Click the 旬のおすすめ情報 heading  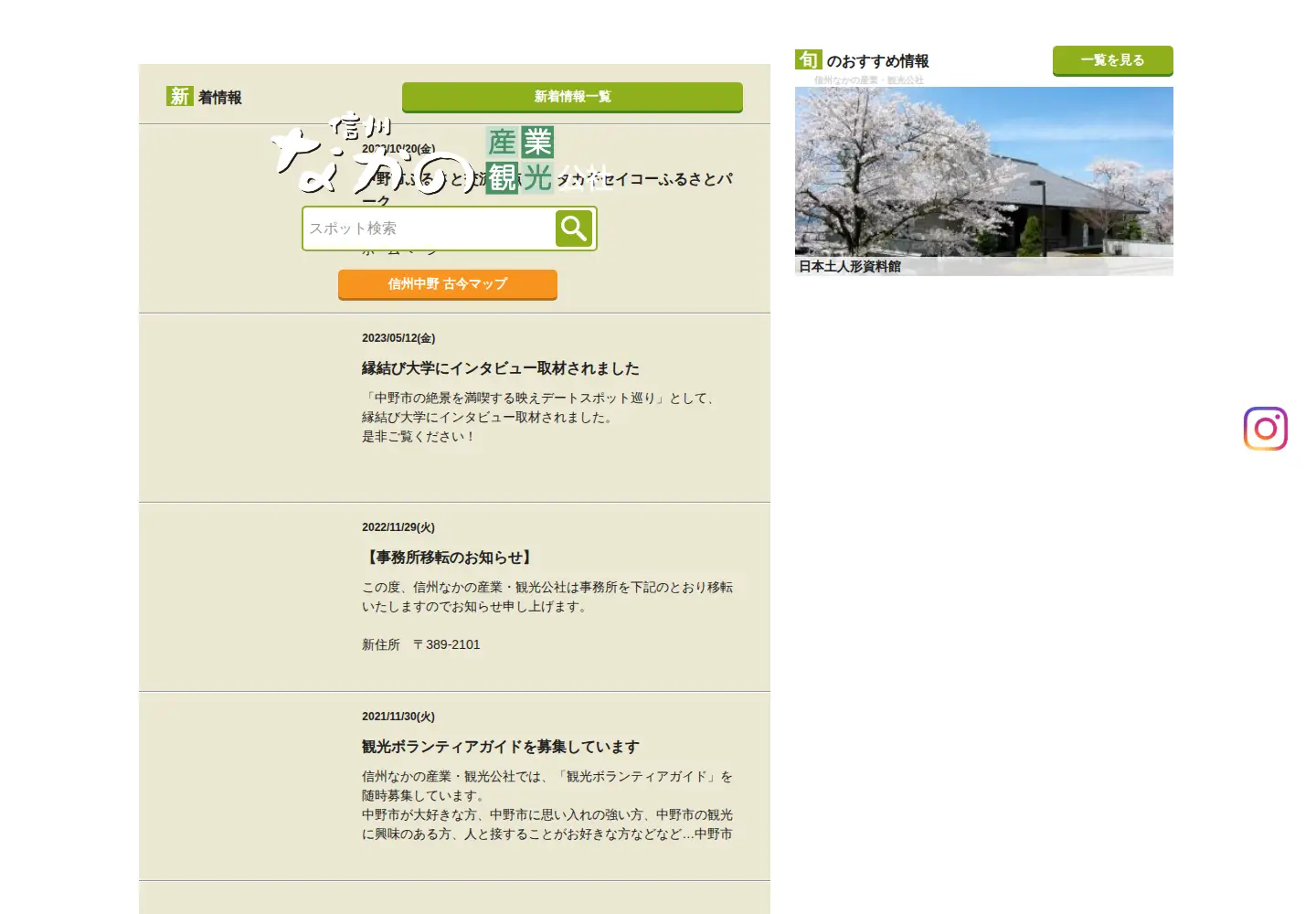[x=863, y=61]
